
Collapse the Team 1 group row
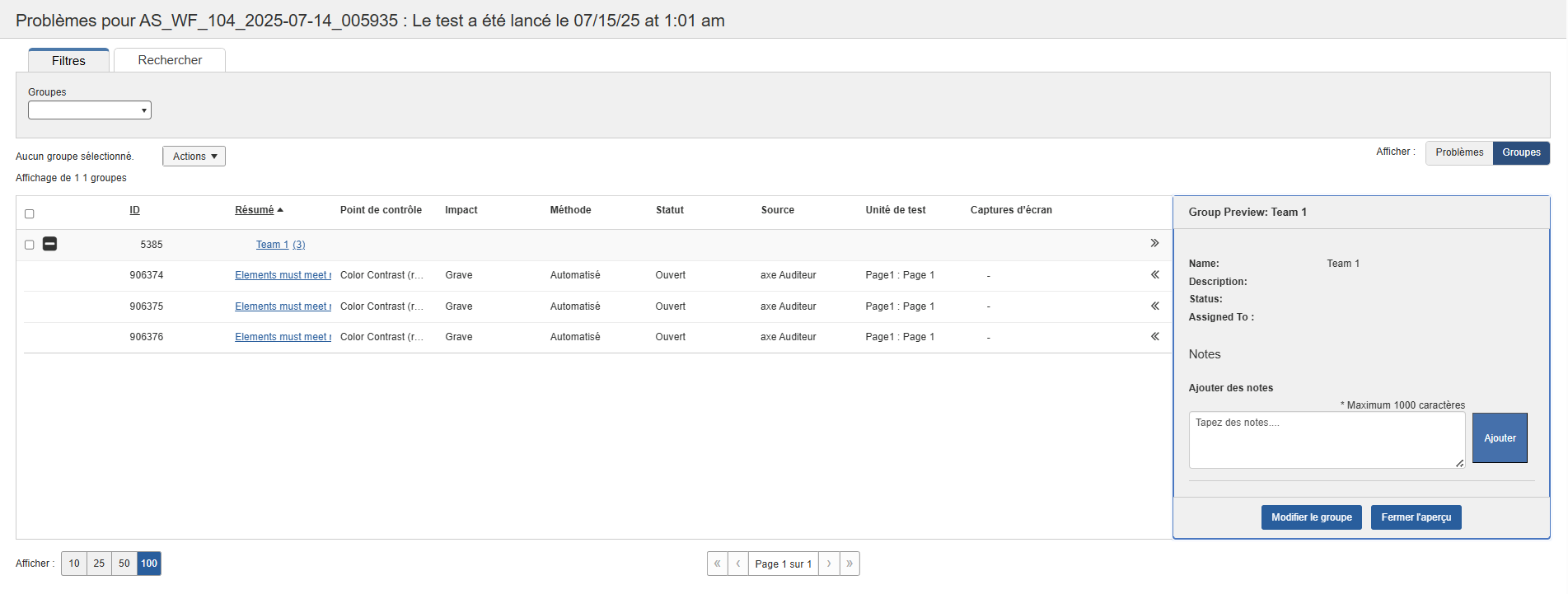[x=49, y=244]
